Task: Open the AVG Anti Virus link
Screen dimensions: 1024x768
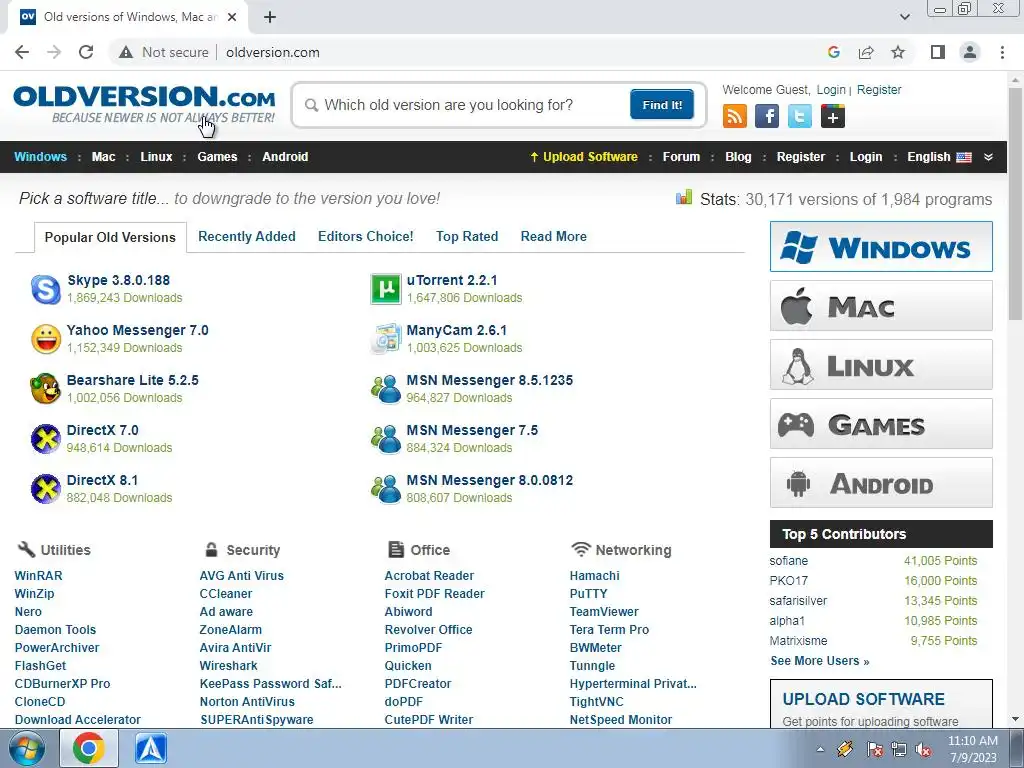Action: tap(242, 575)
